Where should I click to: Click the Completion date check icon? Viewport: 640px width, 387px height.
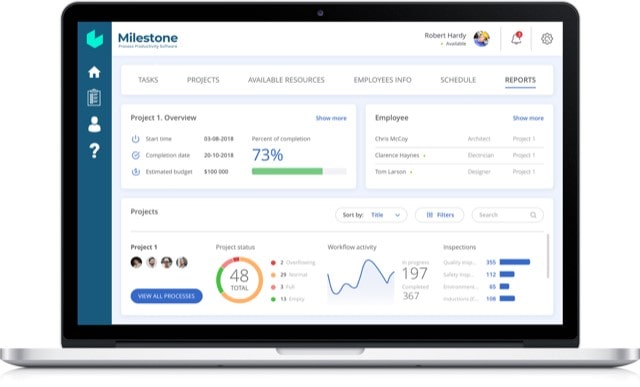coord(136,155)
